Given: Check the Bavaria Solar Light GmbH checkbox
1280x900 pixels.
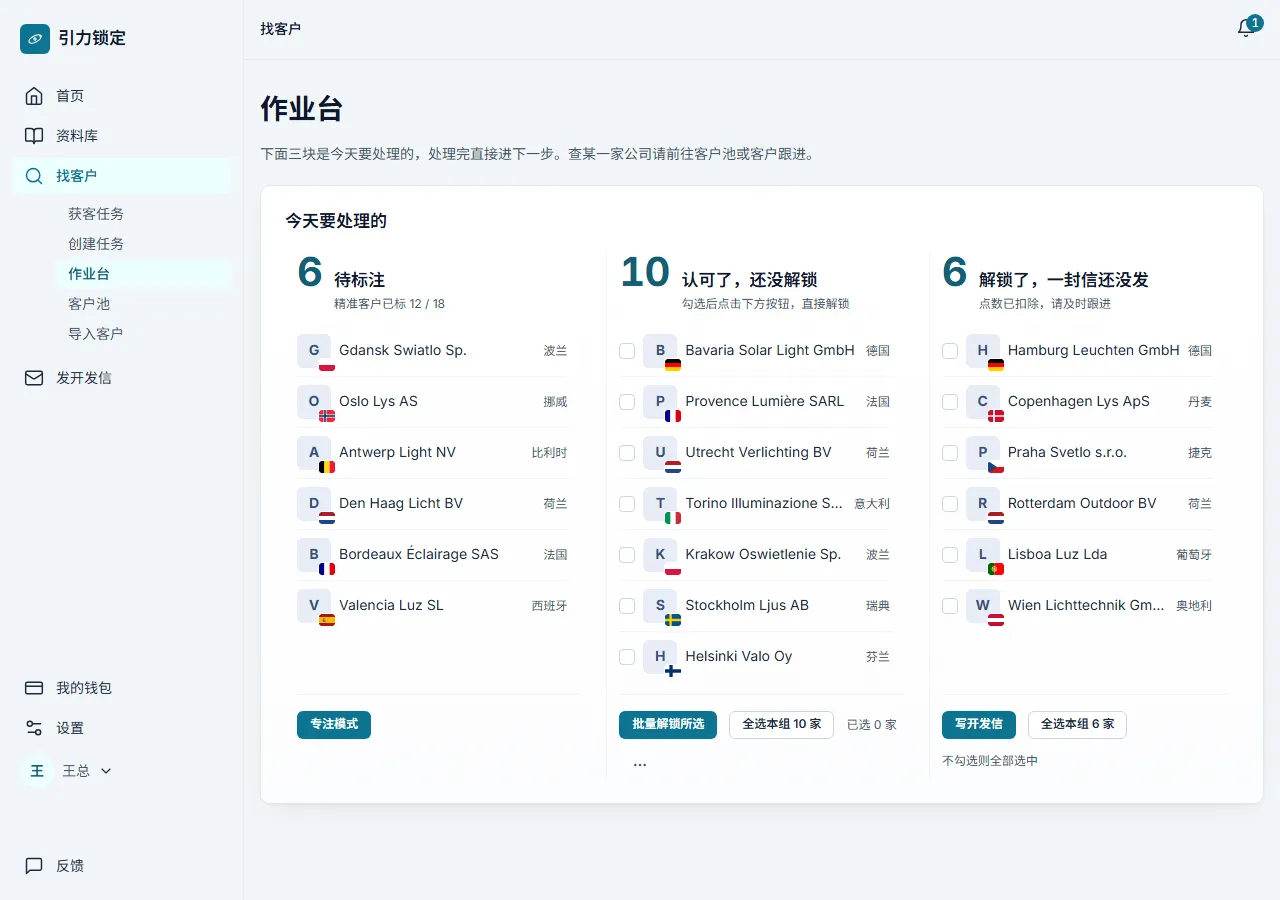Looking at the screenshot, I should pyautogui.click(x=627, y=351).
